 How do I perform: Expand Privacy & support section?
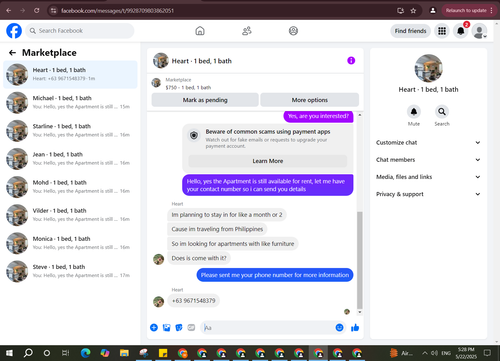[428, 194]
